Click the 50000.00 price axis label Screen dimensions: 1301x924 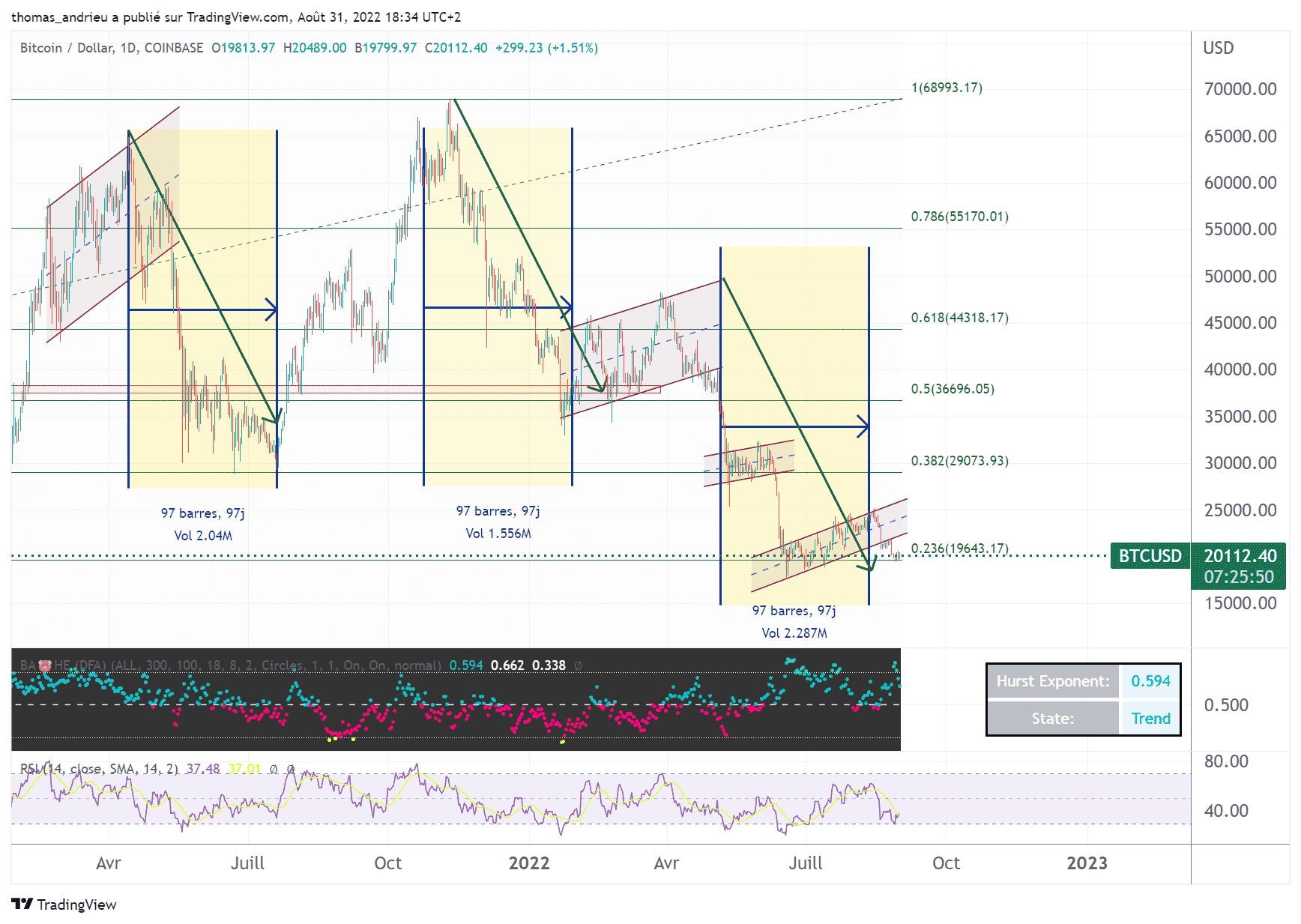point(1240,277)
